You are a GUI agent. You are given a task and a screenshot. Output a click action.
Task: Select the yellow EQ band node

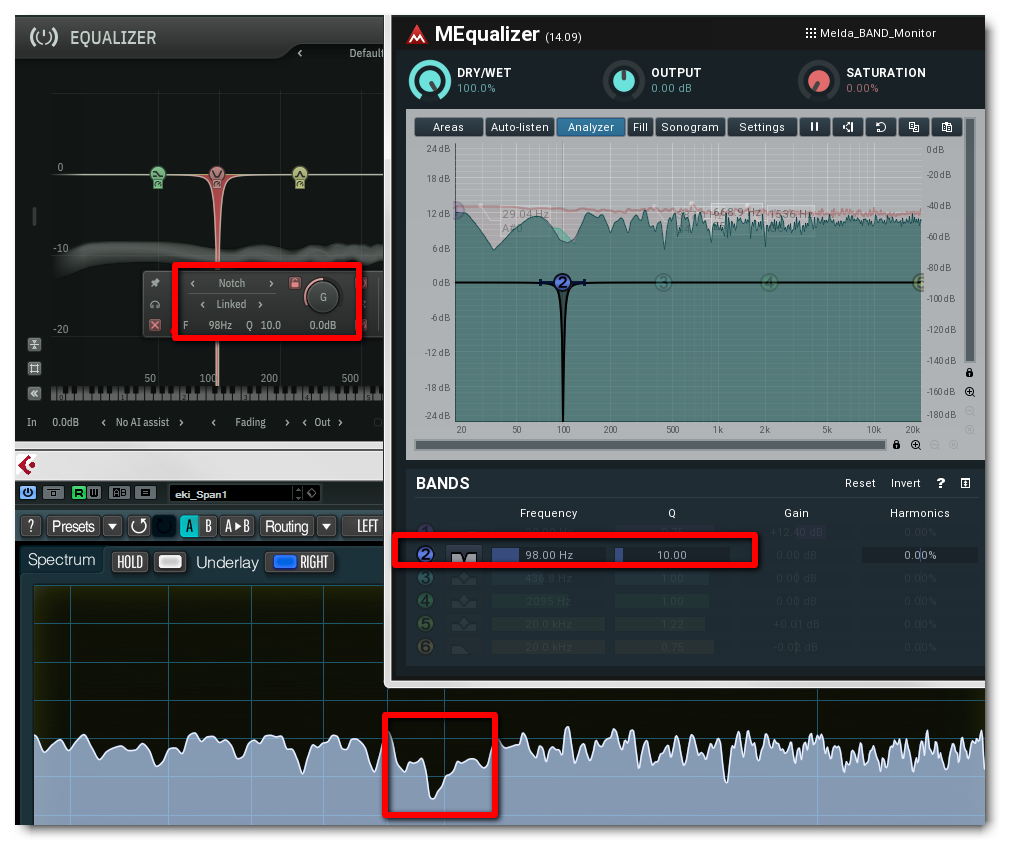tap(299, 176)
